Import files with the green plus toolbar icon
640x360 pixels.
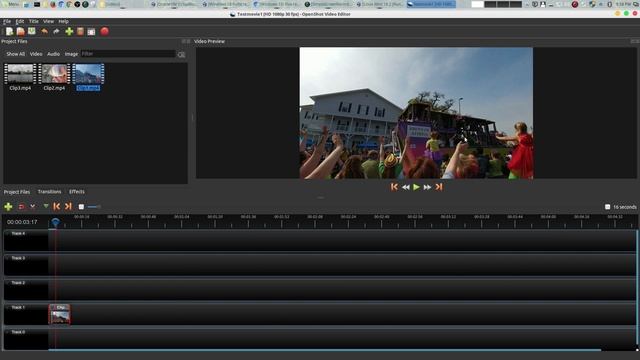[69, 31]
